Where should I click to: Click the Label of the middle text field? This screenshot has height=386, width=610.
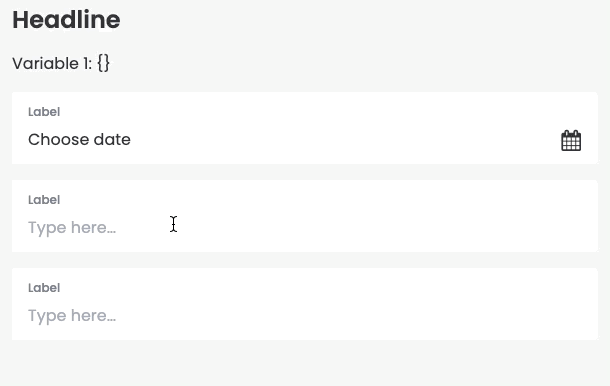pyautogui.click(x=44, y=200)
